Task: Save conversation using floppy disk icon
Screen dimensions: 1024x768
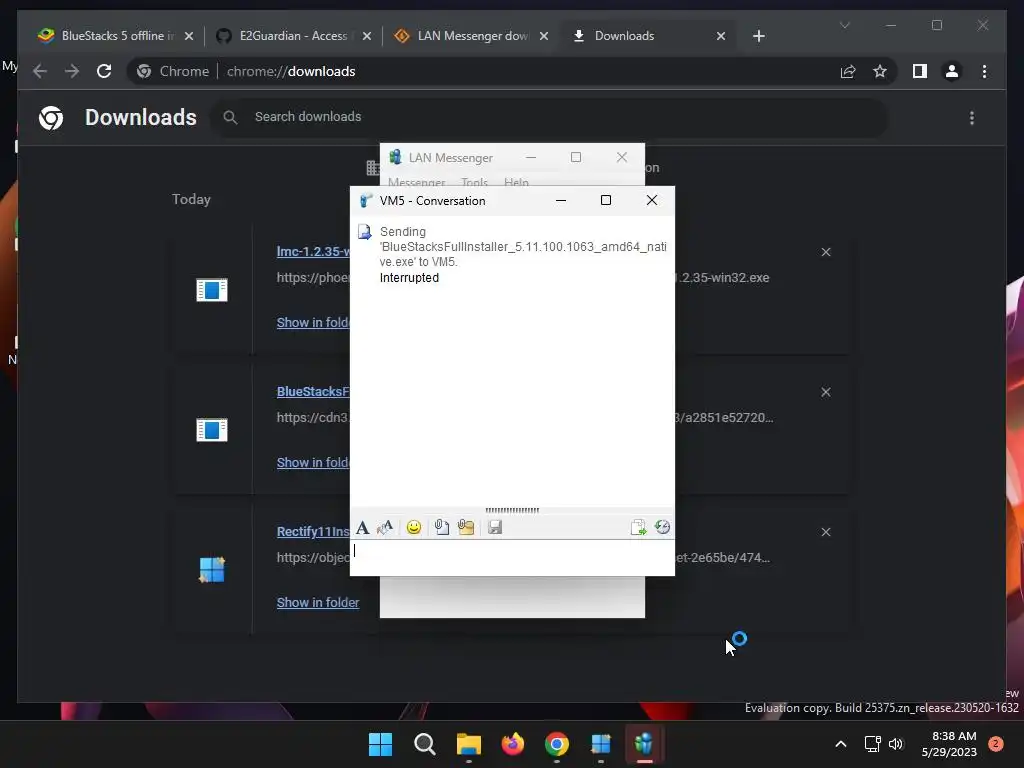Action: coord(495,527)
